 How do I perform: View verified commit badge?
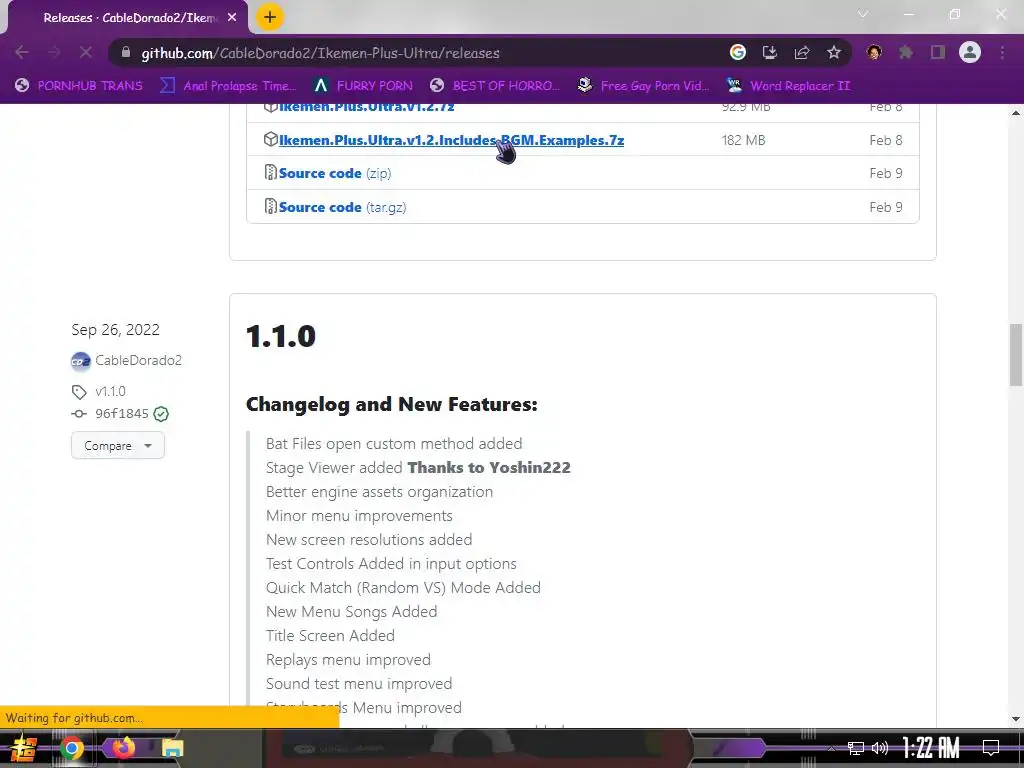161,414
